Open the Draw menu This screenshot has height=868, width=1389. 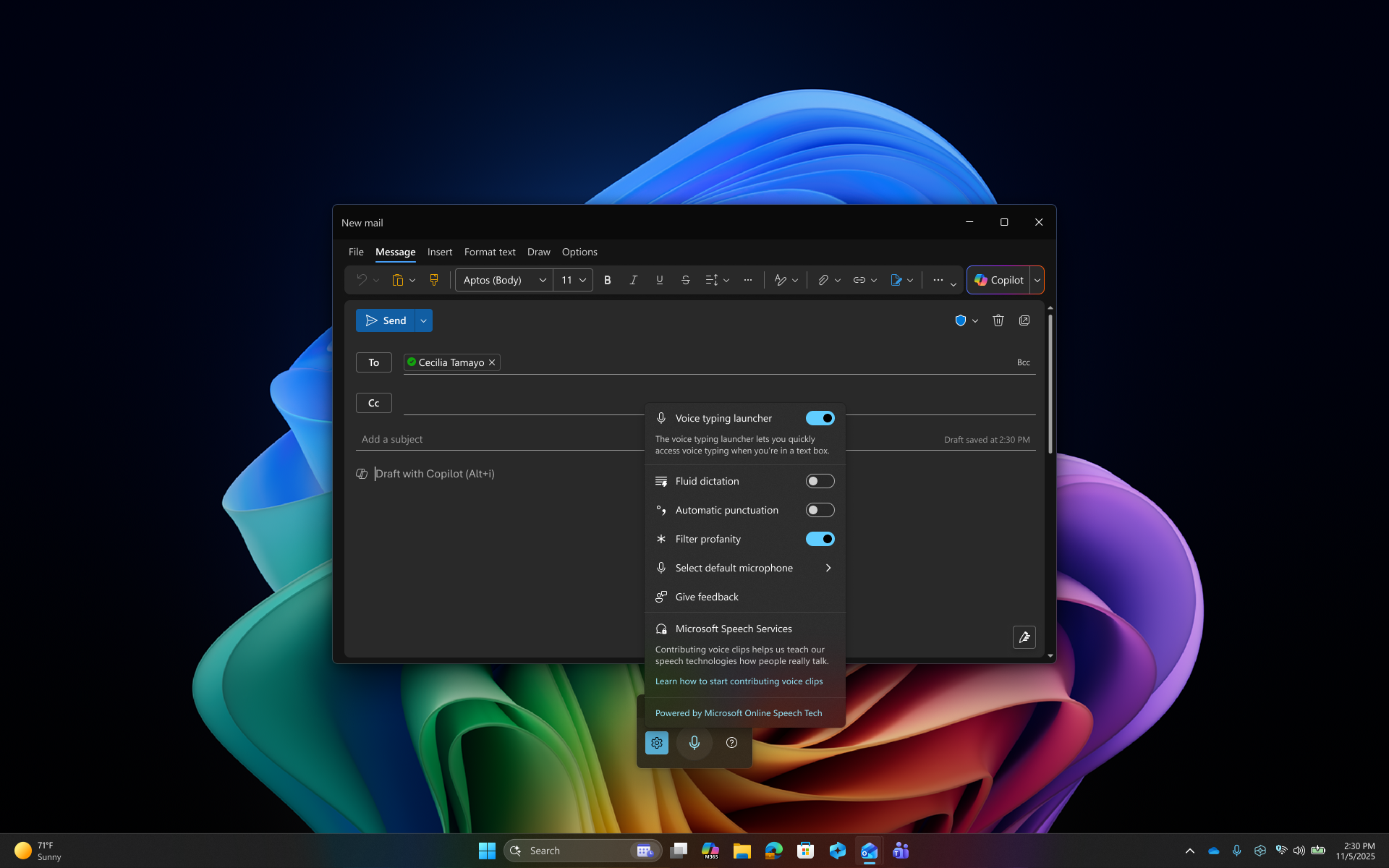(x=538, y=252)
